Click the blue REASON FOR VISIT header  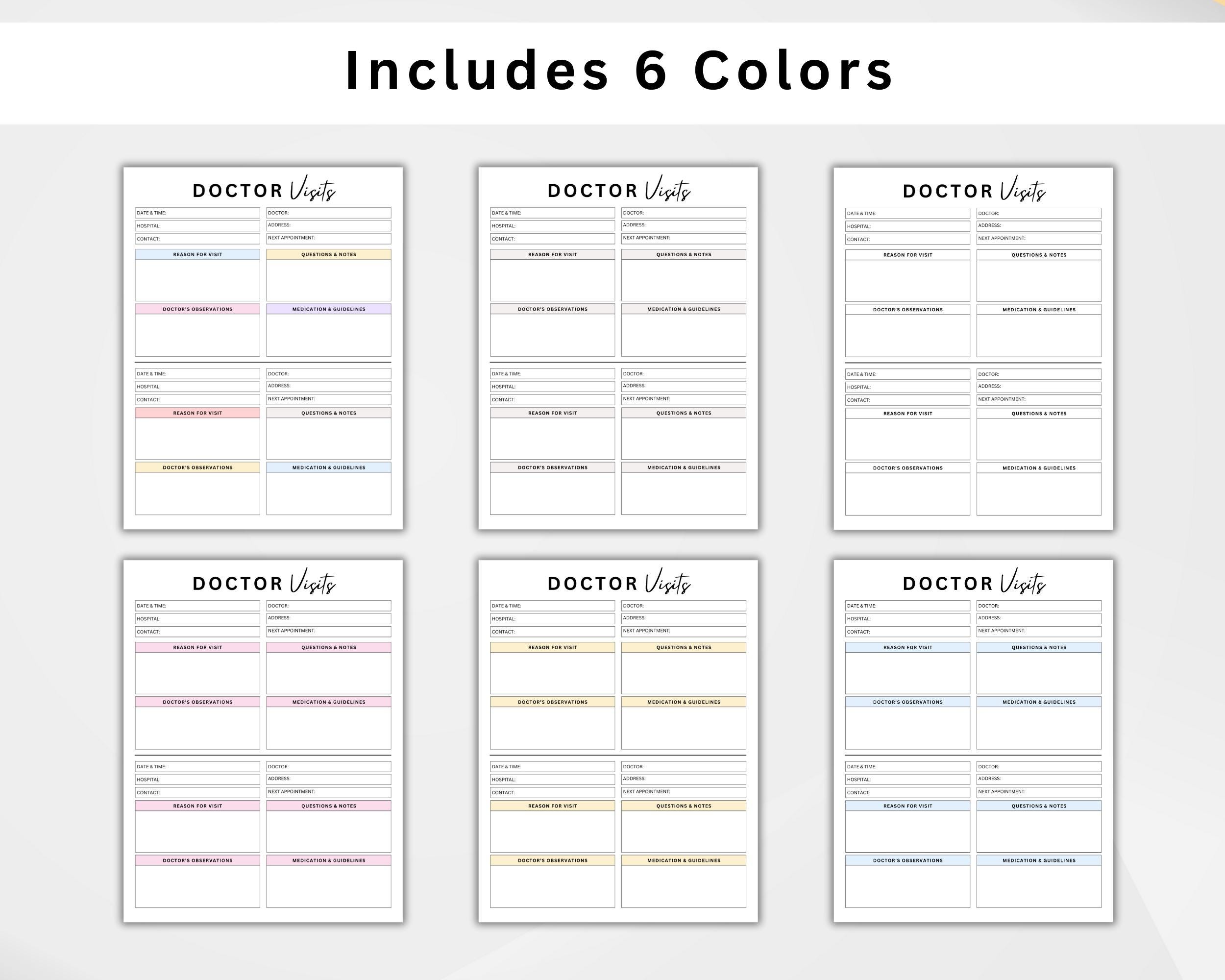197,254
